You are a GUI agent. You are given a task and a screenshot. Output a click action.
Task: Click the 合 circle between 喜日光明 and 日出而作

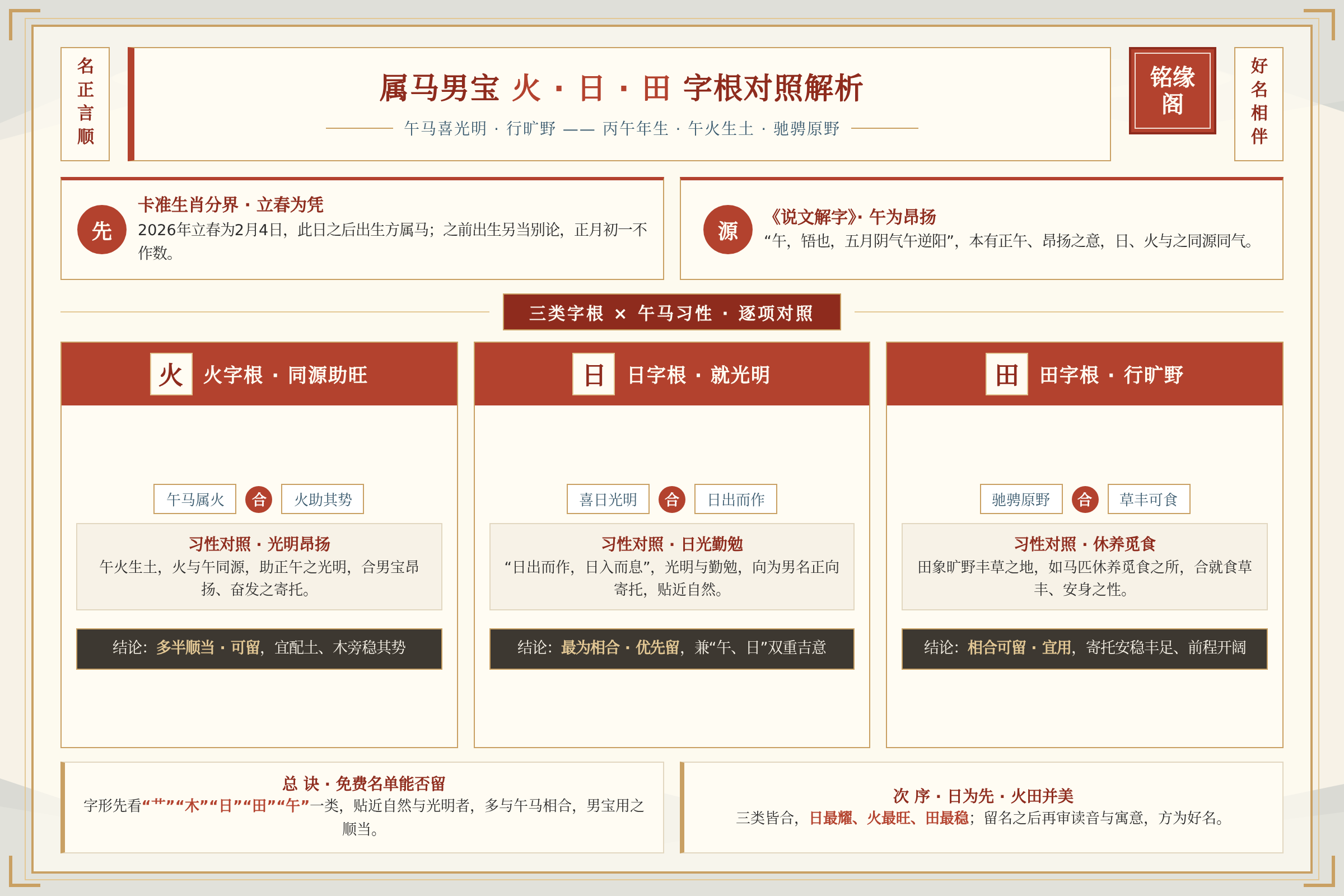tap(672, 500)
